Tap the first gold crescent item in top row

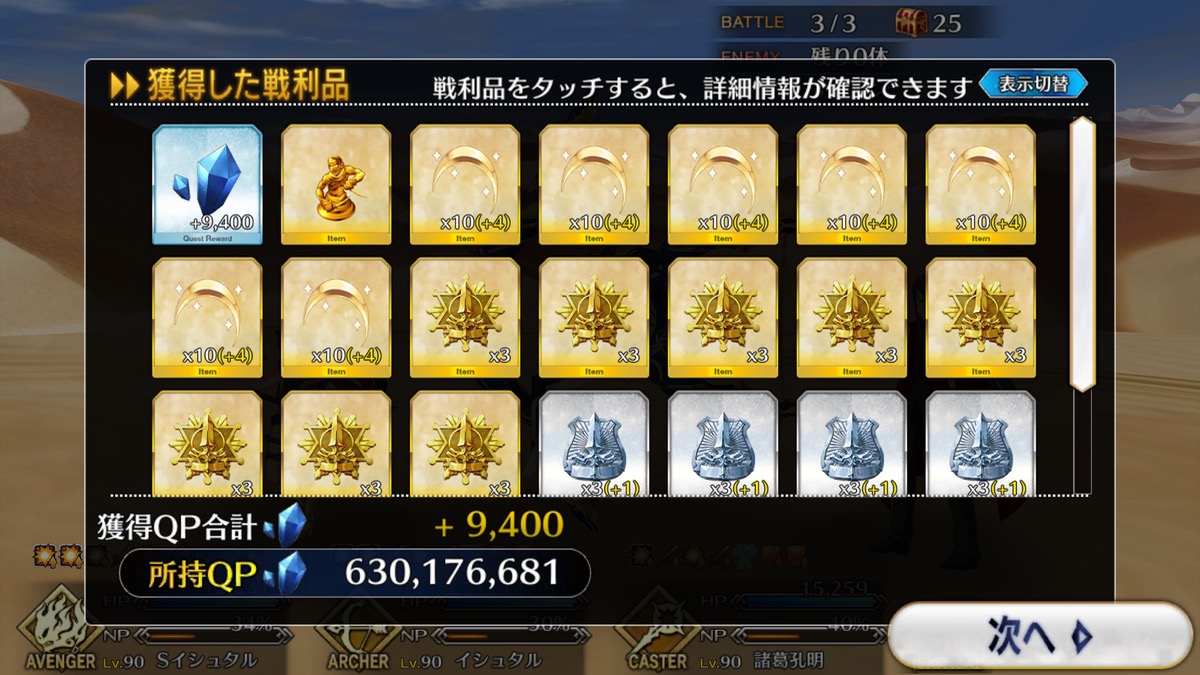point(465,185)
